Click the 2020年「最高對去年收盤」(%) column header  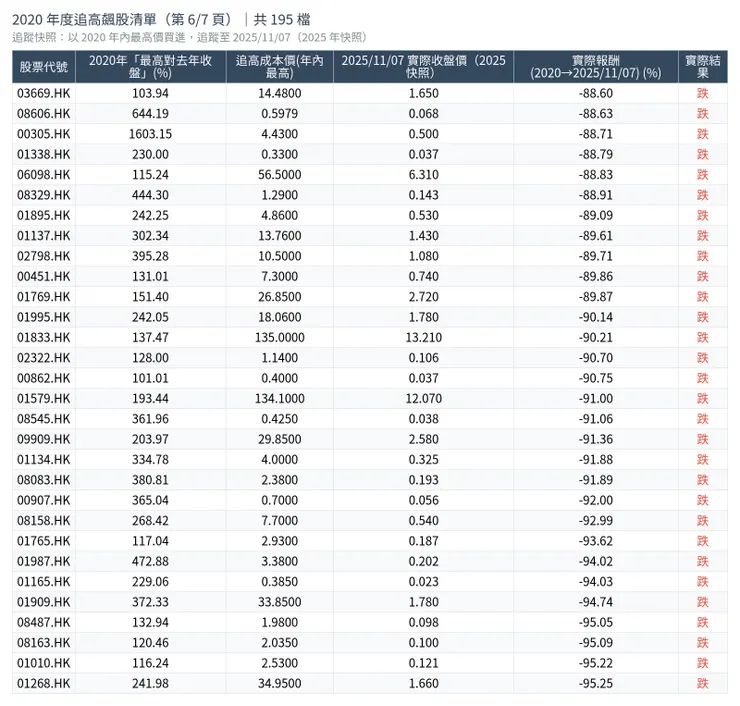pyautogui.click(x=151, y=67)
